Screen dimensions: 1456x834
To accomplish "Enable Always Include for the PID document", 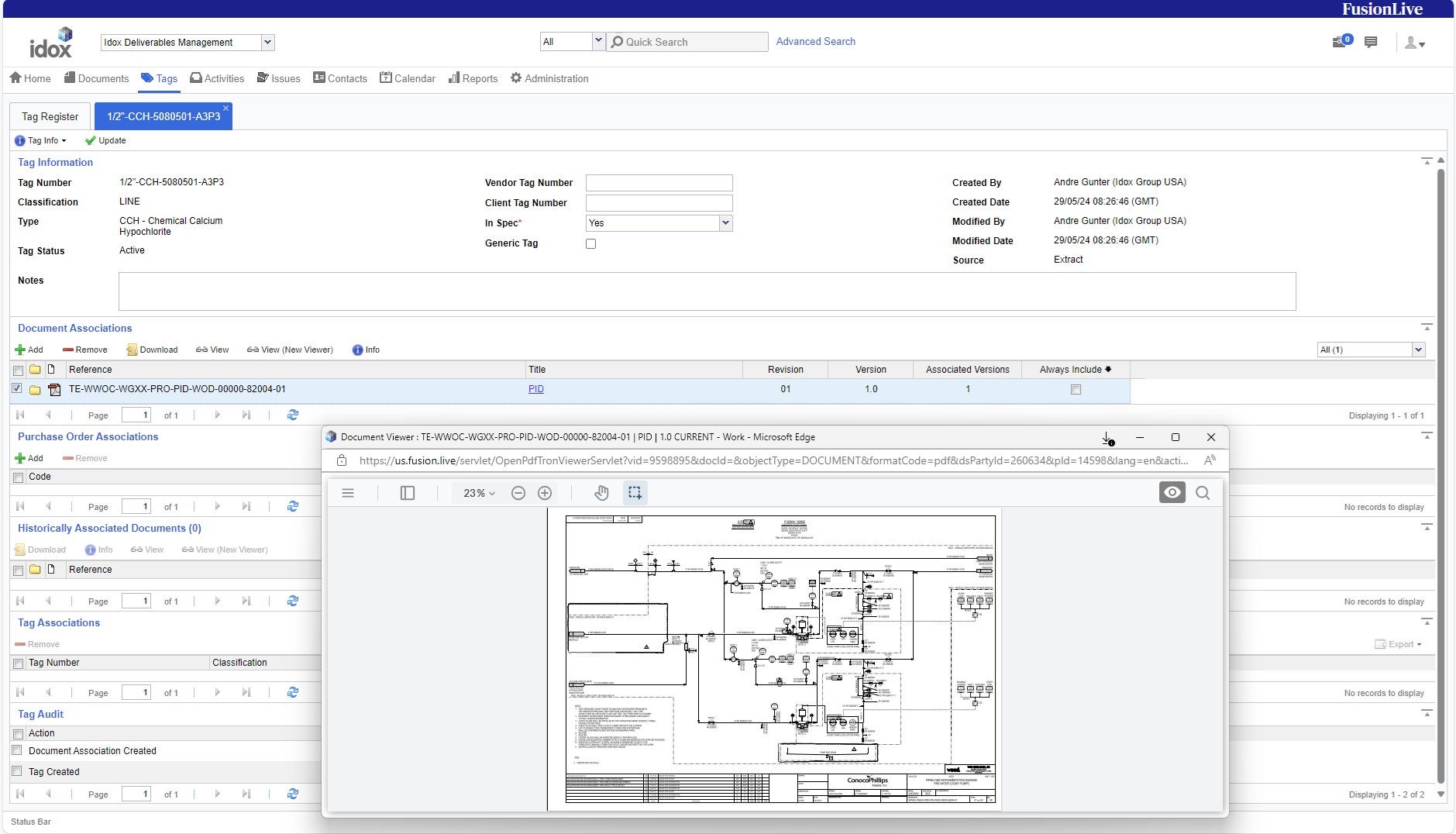I will click(1076, 390).
